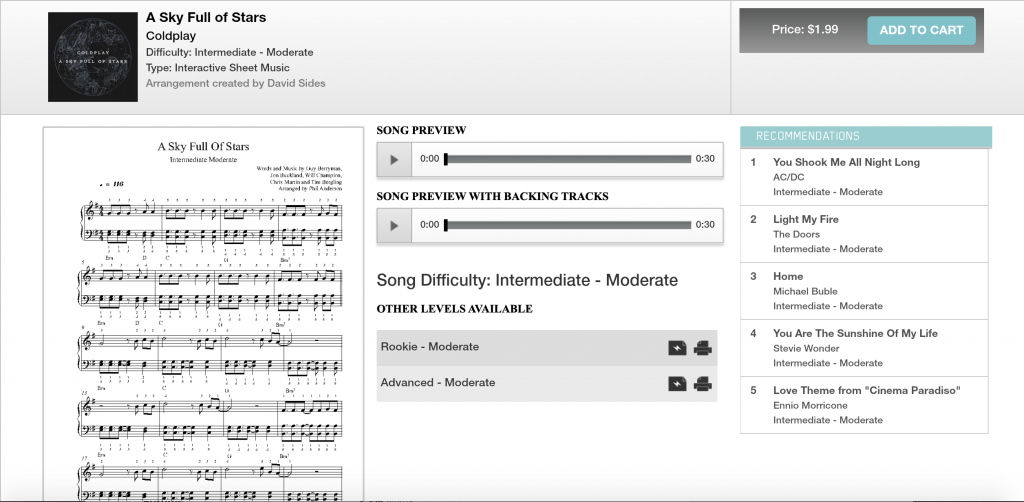Click the Recommendations header

pyautogui.click(x=866, y=136)
